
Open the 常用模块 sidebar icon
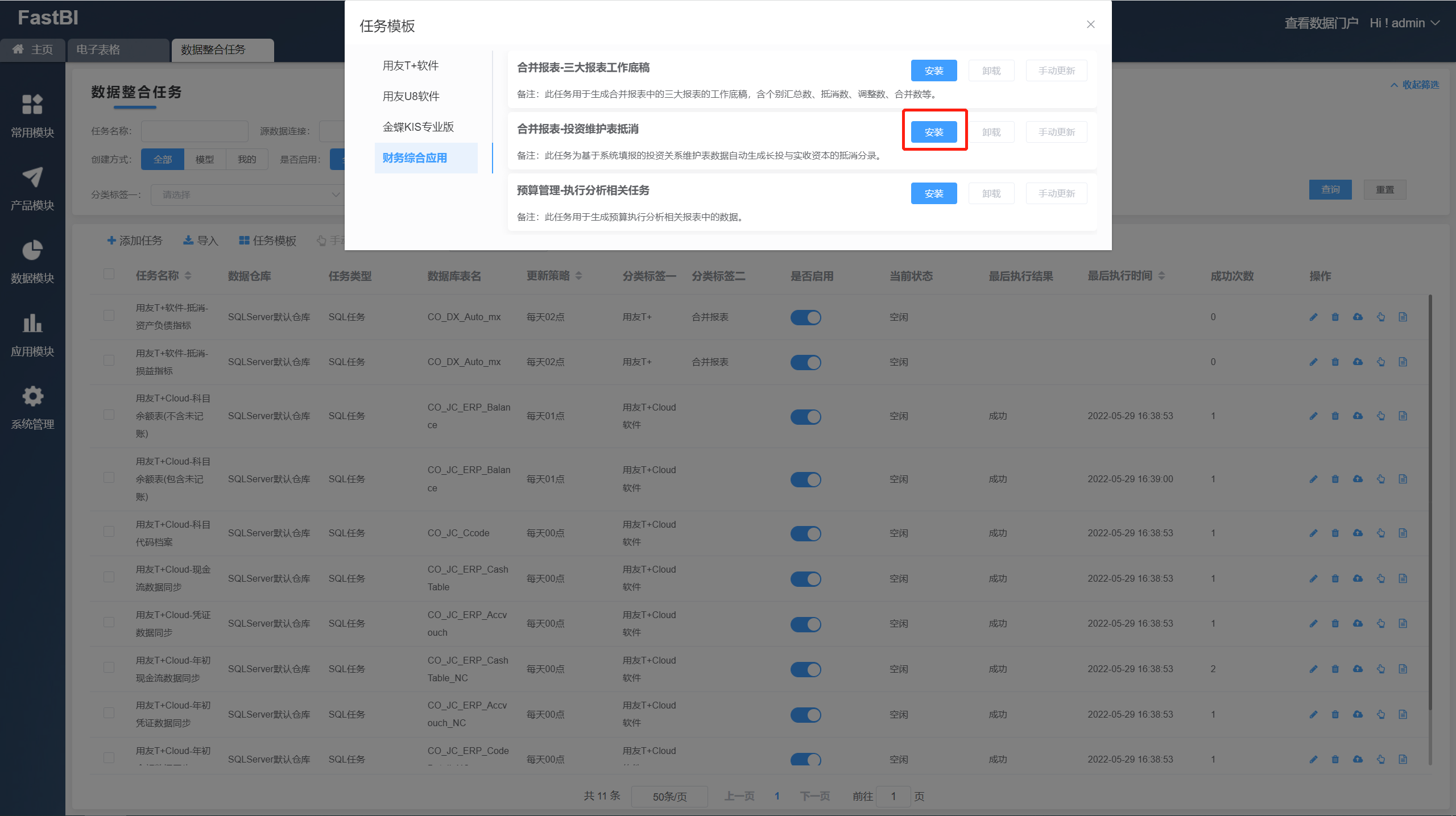click(x=32, y=105)
